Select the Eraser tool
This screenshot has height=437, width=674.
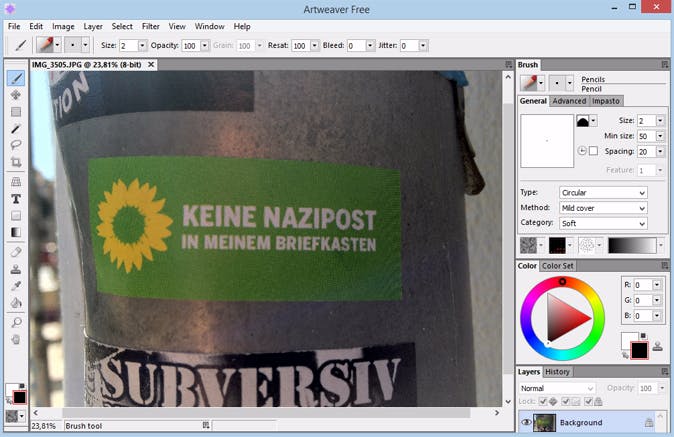pyautogui.click(x=16, y=252)
